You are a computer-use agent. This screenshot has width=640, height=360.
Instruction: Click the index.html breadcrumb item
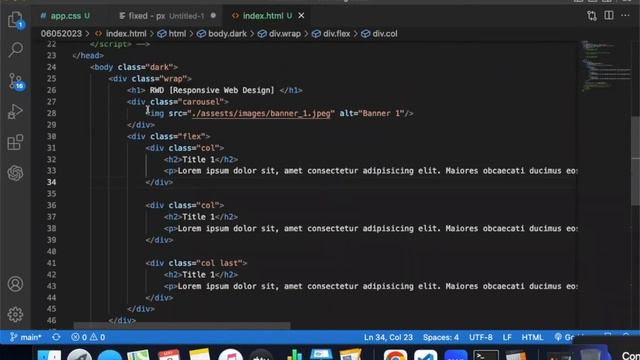pyautogui.click(x=121, y=33)
